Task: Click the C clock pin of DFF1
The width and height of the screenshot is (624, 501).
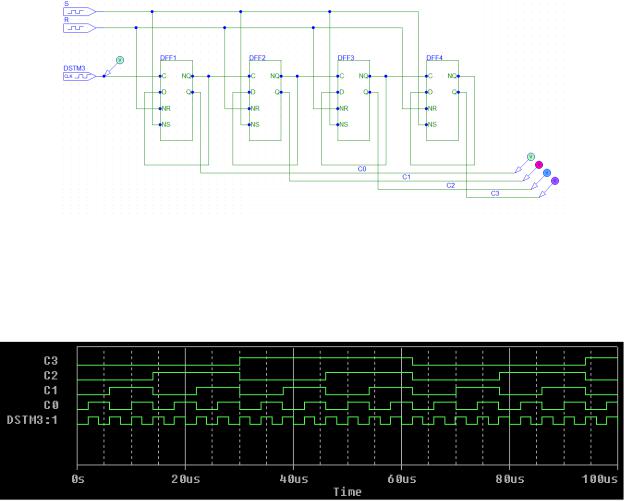Action: (164, 76)
